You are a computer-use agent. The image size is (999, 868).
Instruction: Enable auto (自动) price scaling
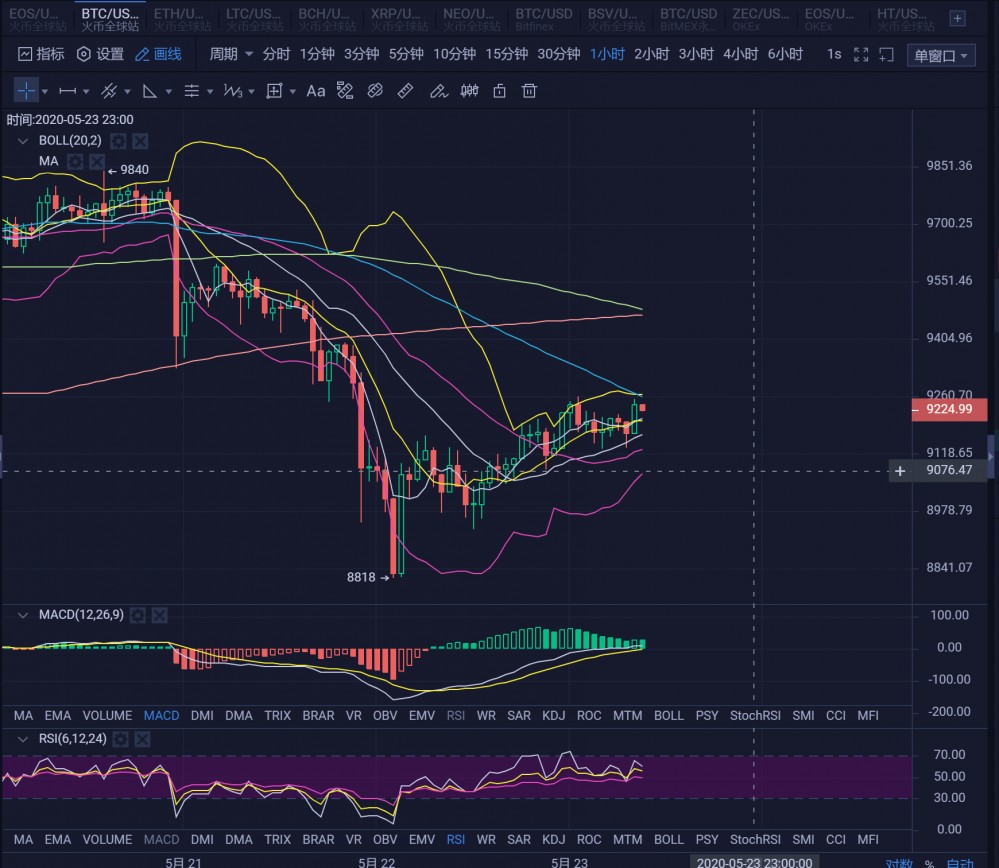click(x=960, y=862)
